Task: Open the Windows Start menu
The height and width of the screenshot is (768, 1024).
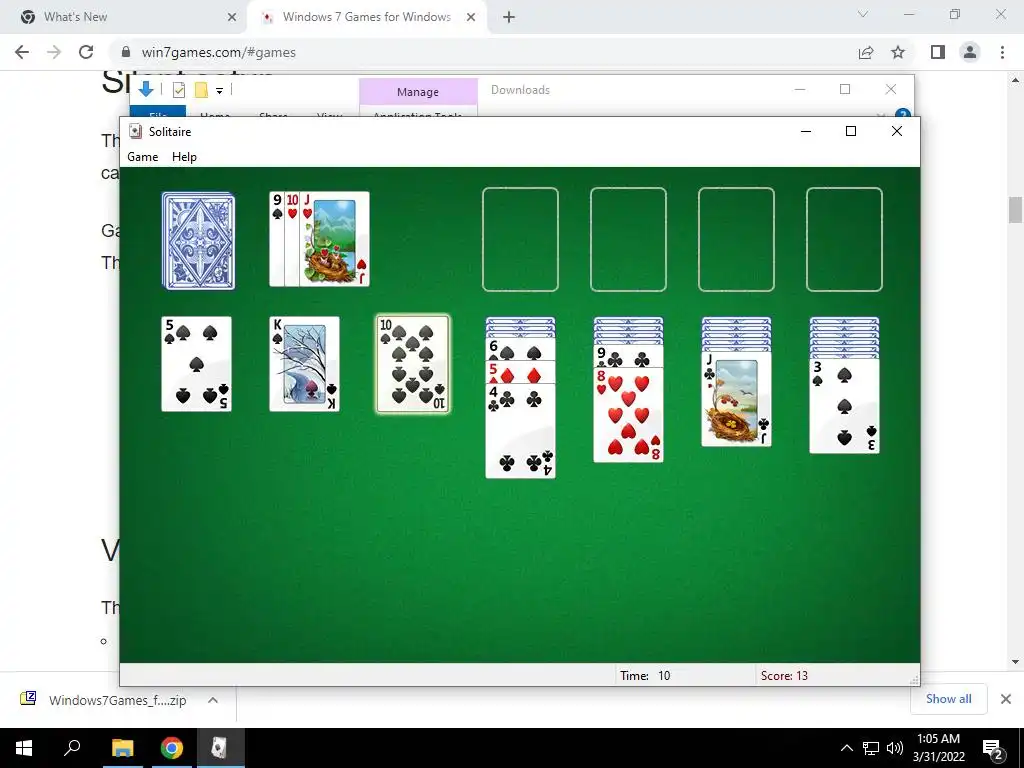Action: (24, 748)
